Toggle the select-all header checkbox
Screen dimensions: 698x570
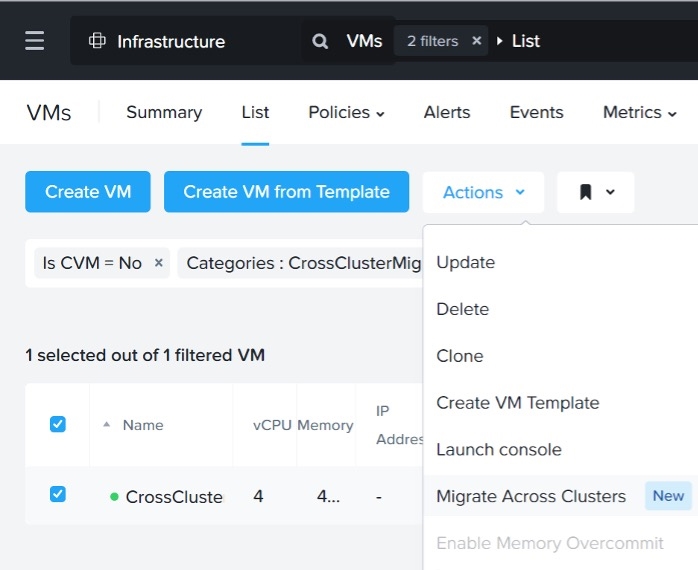[x=58, y=424]
